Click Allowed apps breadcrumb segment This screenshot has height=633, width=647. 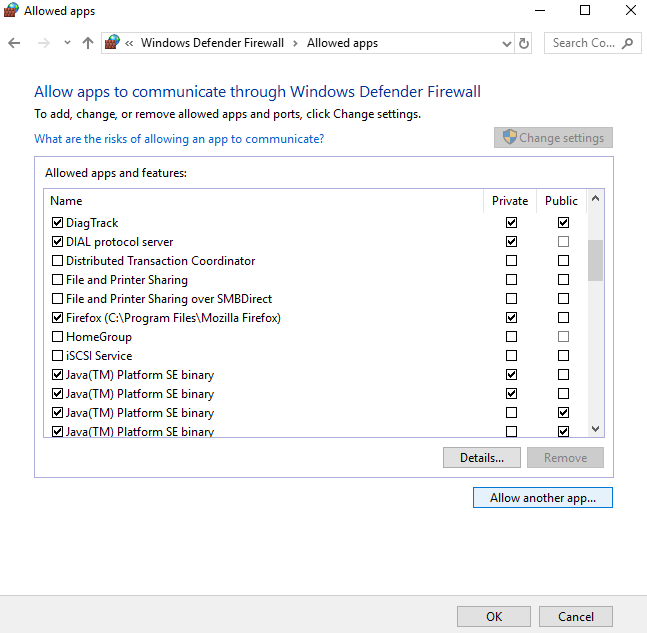coord(342,43)
